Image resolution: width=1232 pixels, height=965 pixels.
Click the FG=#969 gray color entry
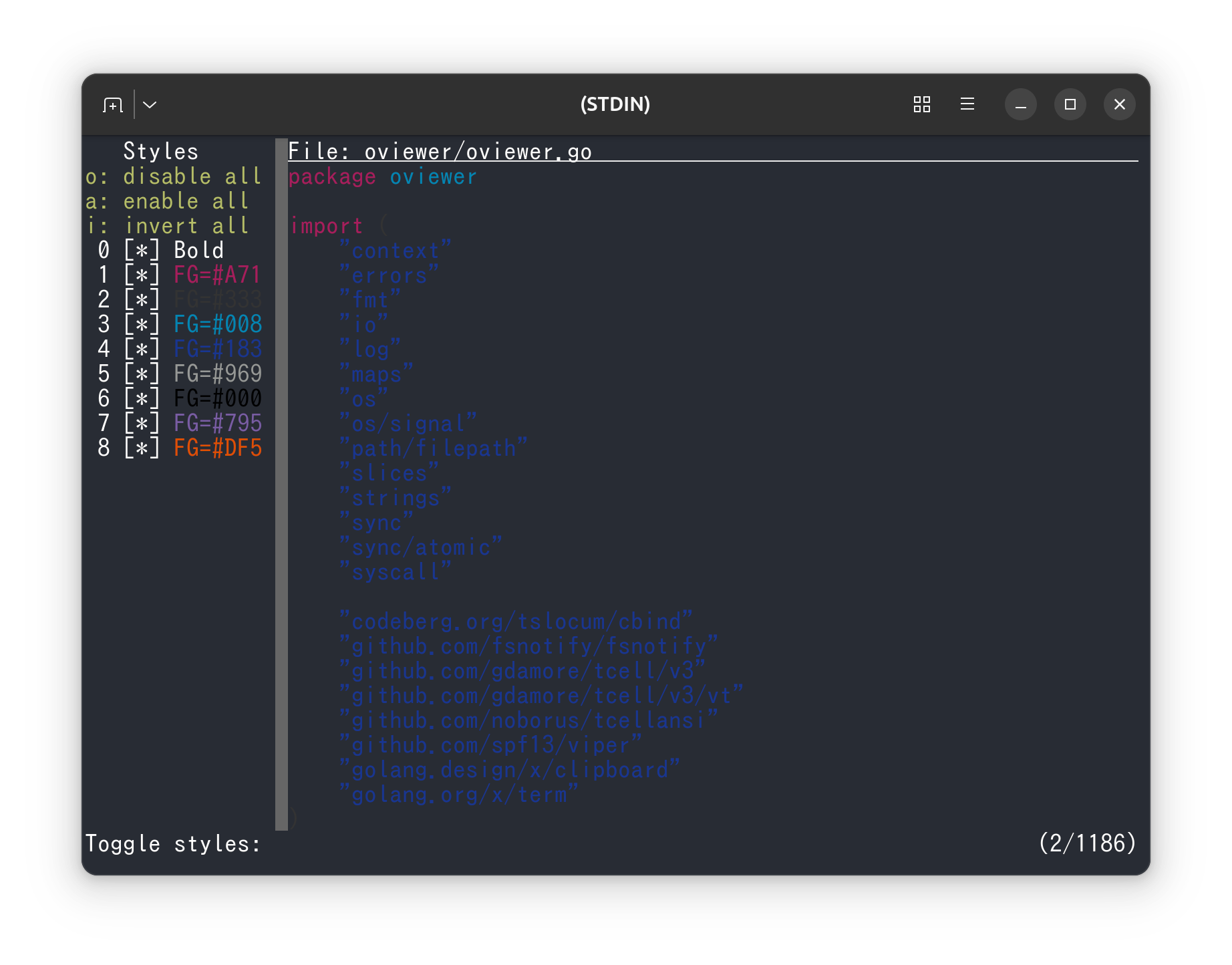[x=218, y=374]
